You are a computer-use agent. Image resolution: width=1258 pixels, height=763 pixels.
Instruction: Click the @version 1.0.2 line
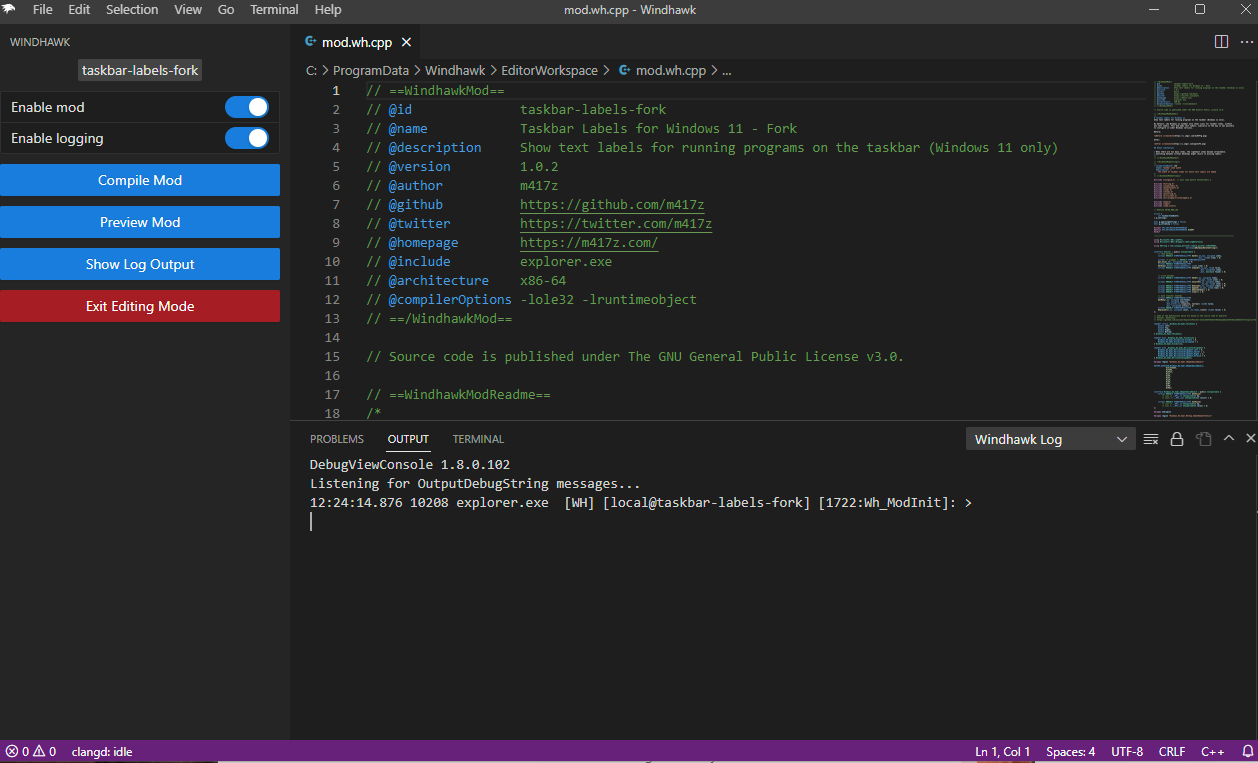coord(462,167)
